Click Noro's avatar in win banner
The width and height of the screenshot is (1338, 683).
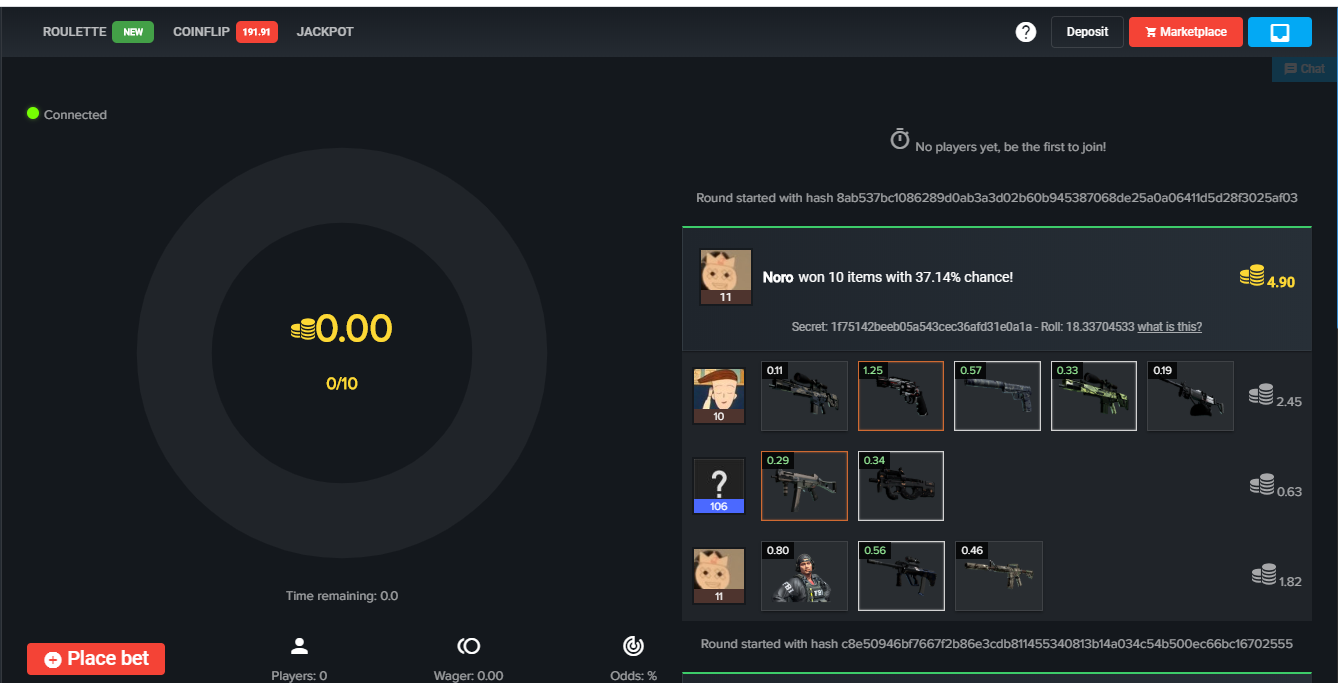point(726,277)
